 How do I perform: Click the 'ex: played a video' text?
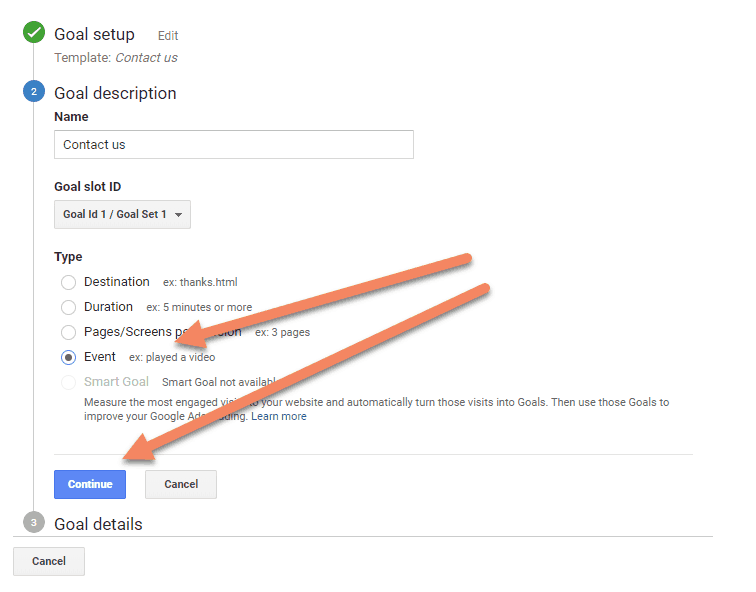click(x=172, y=358)
